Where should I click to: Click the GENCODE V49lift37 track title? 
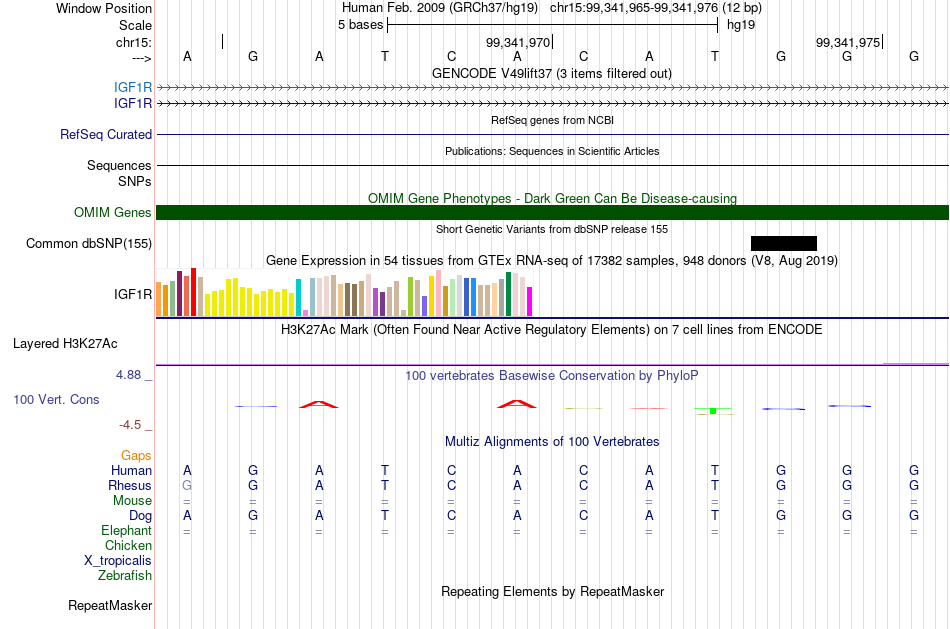pos(551,73)
